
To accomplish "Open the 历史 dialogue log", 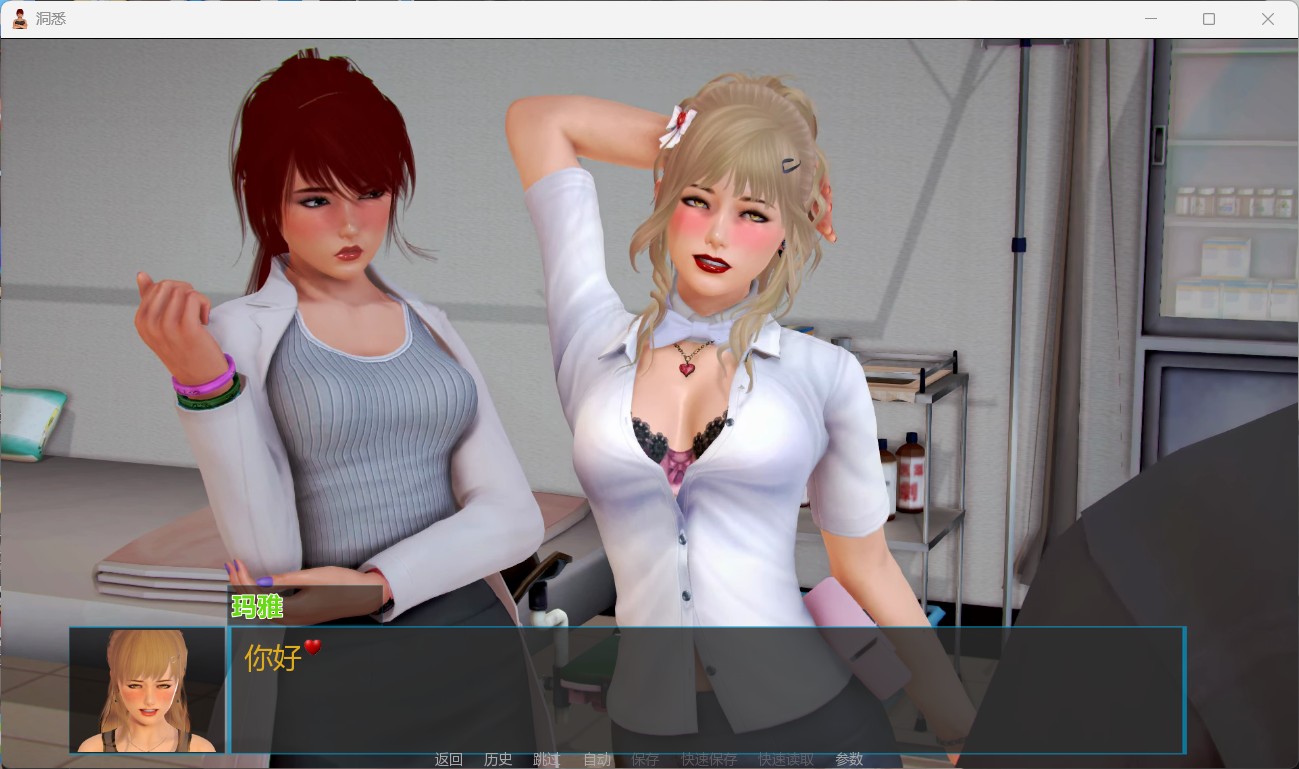I will tap(498, 759).
